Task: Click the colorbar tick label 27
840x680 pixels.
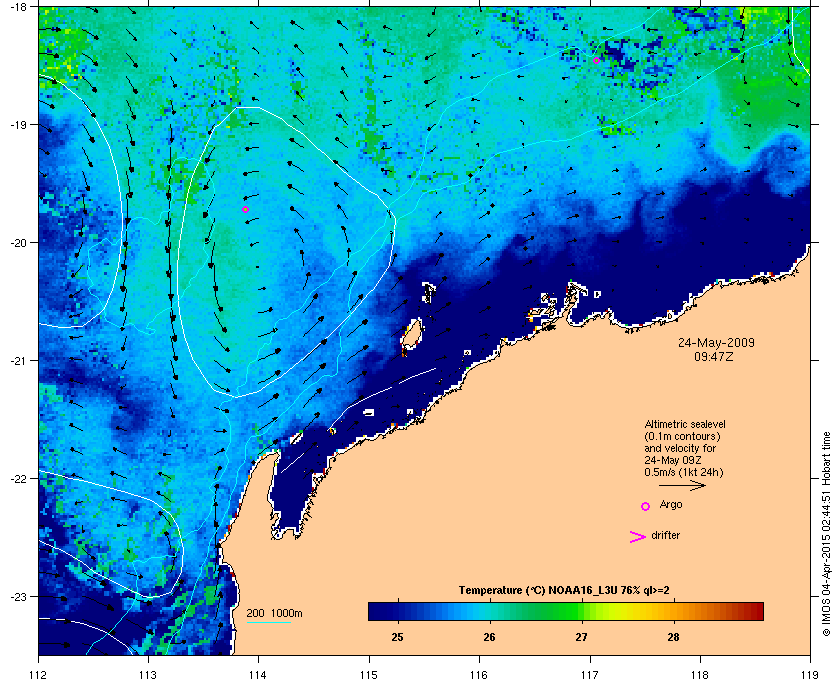Action: [581, 637]
